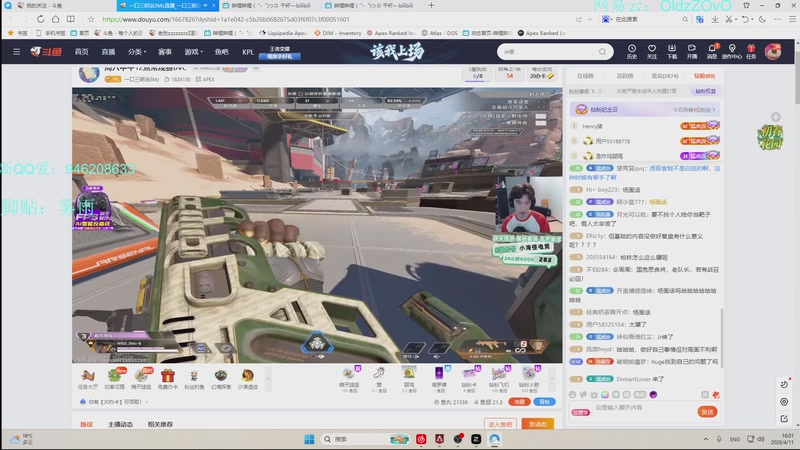Open Henry猪 row in fan ranking
The height and width of the screenshot is (450, 800).
pyautogui.click(x=644, y=126)
